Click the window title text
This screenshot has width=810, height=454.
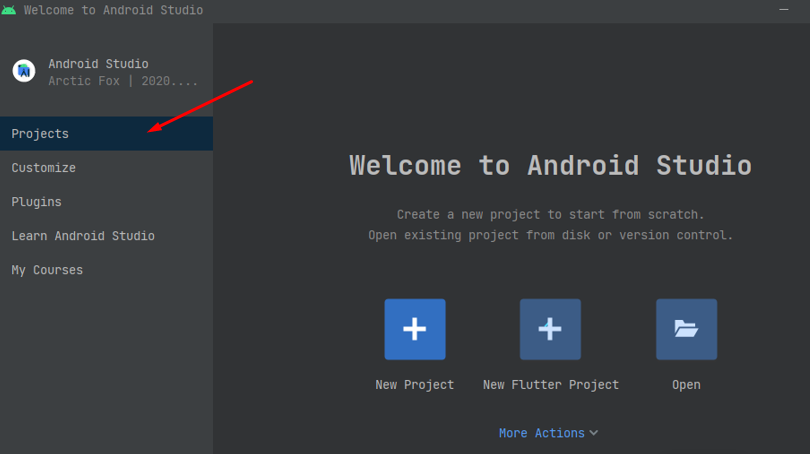click(113, 10)
